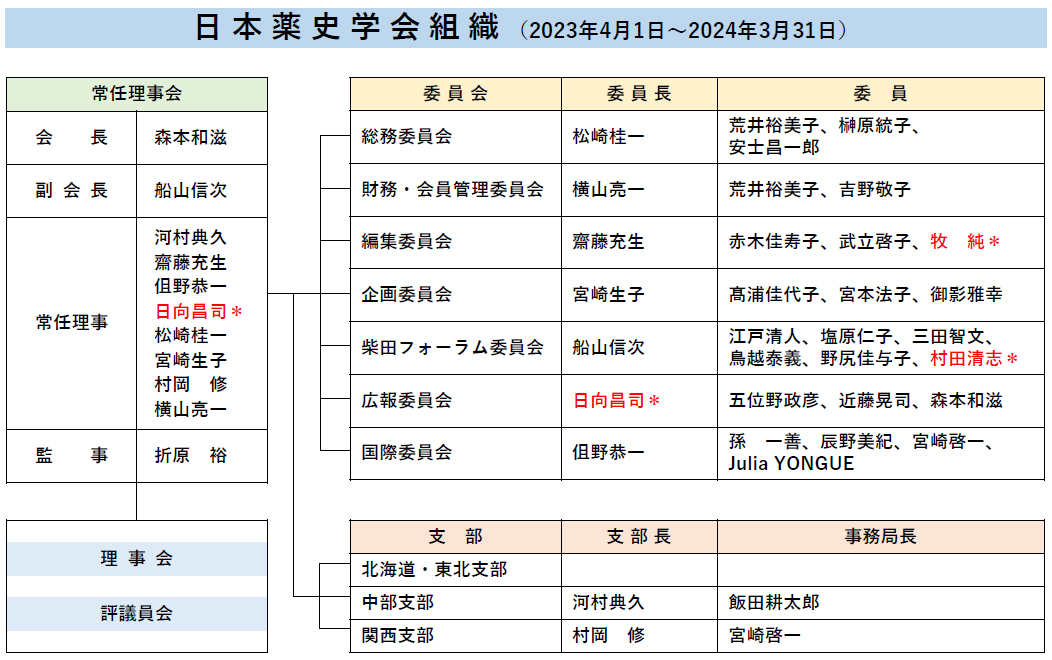The height and width of the screenshot is (660, 1052).
Task: Click auditor name 折原 裕
Action: click(191, 455)
